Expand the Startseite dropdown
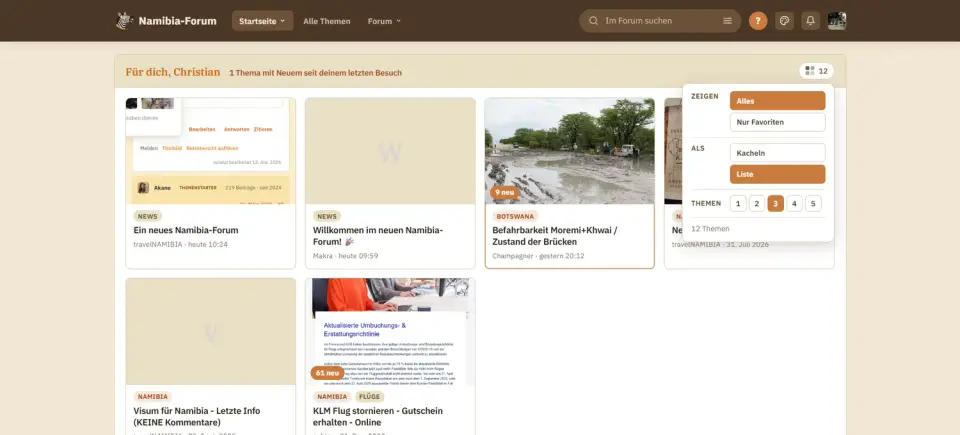This screenshot has height=435, width=960. coord(262,21)
